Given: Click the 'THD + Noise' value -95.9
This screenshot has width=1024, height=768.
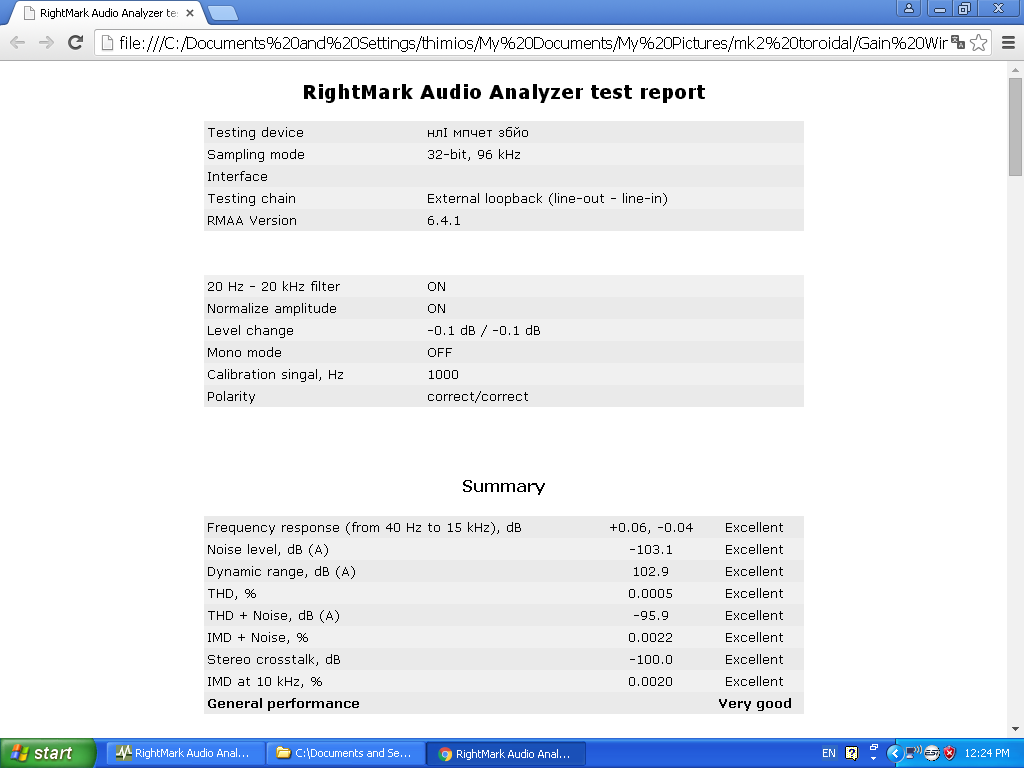Looking at the screenshot, I should click(650, 616).
